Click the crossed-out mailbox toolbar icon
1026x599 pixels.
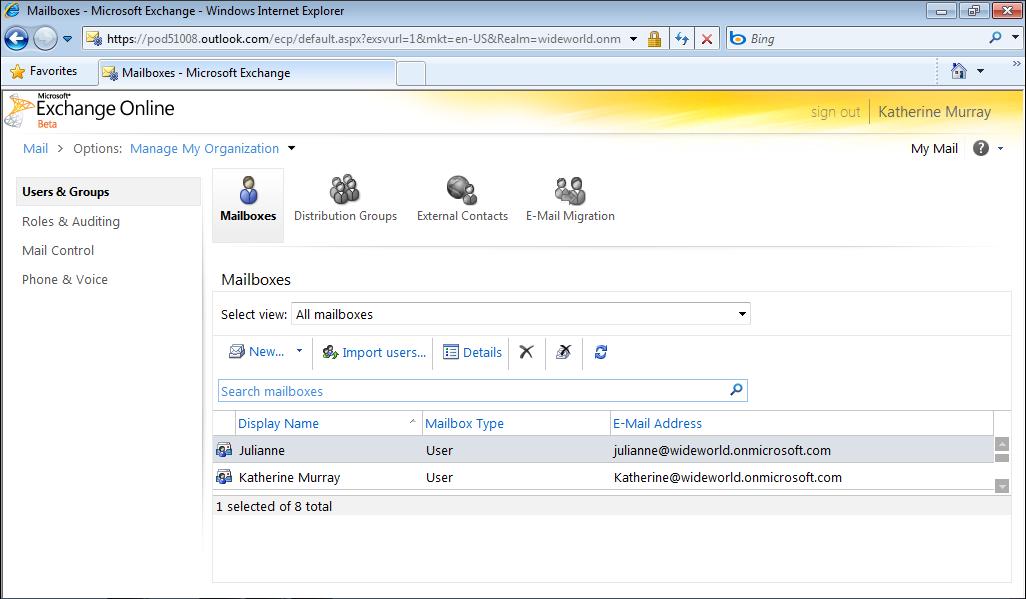(563, 352)
